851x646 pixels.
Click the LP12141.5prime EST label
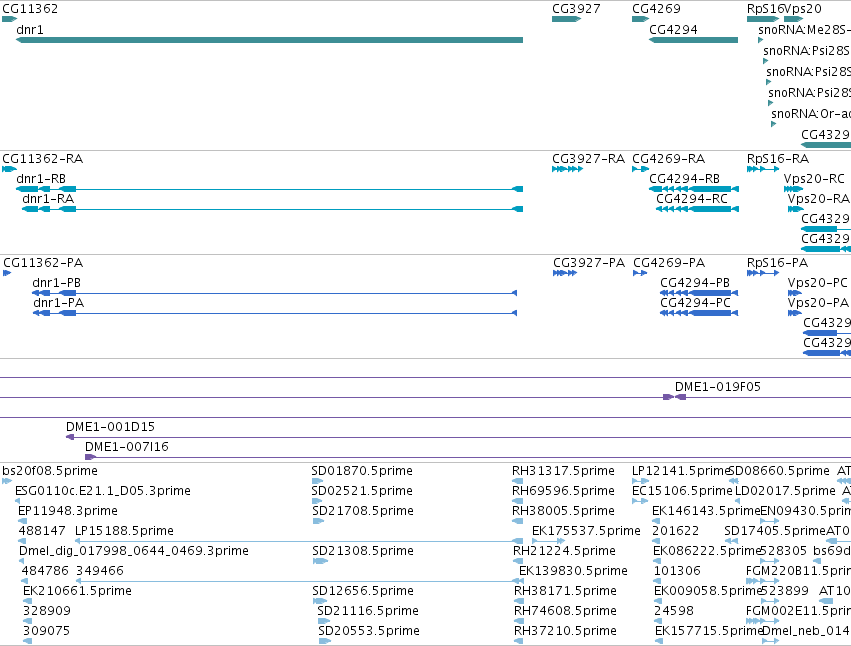pos(680,471)
